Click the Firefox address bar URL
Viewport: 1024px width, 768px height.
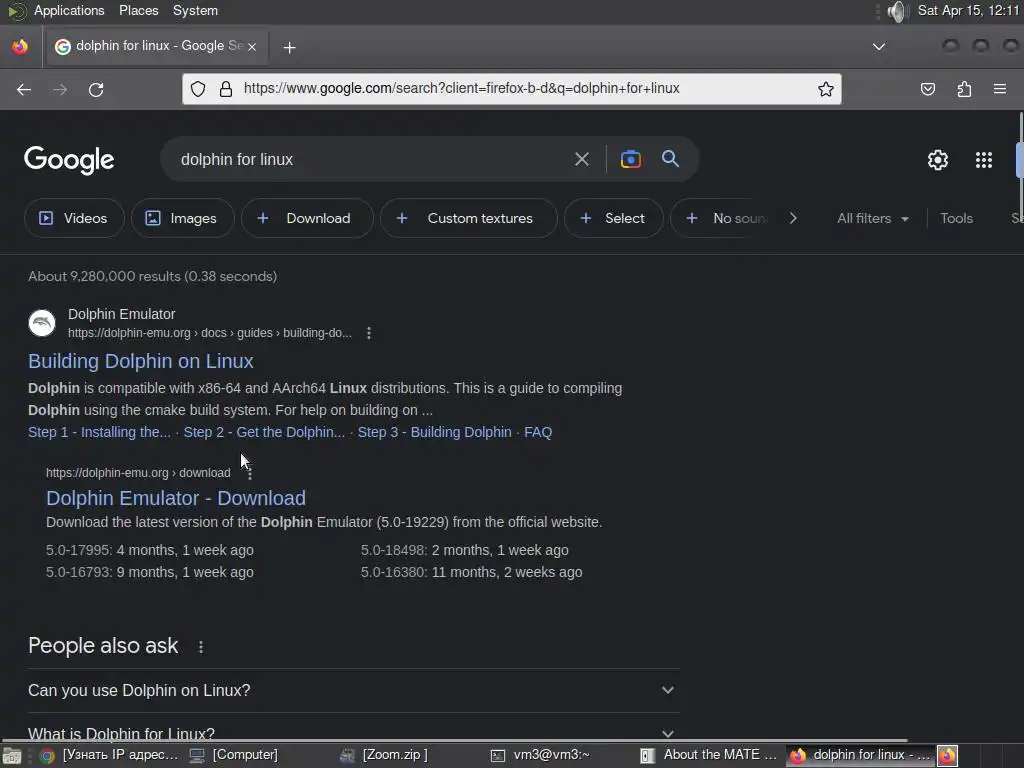click(x=462, y=89)
